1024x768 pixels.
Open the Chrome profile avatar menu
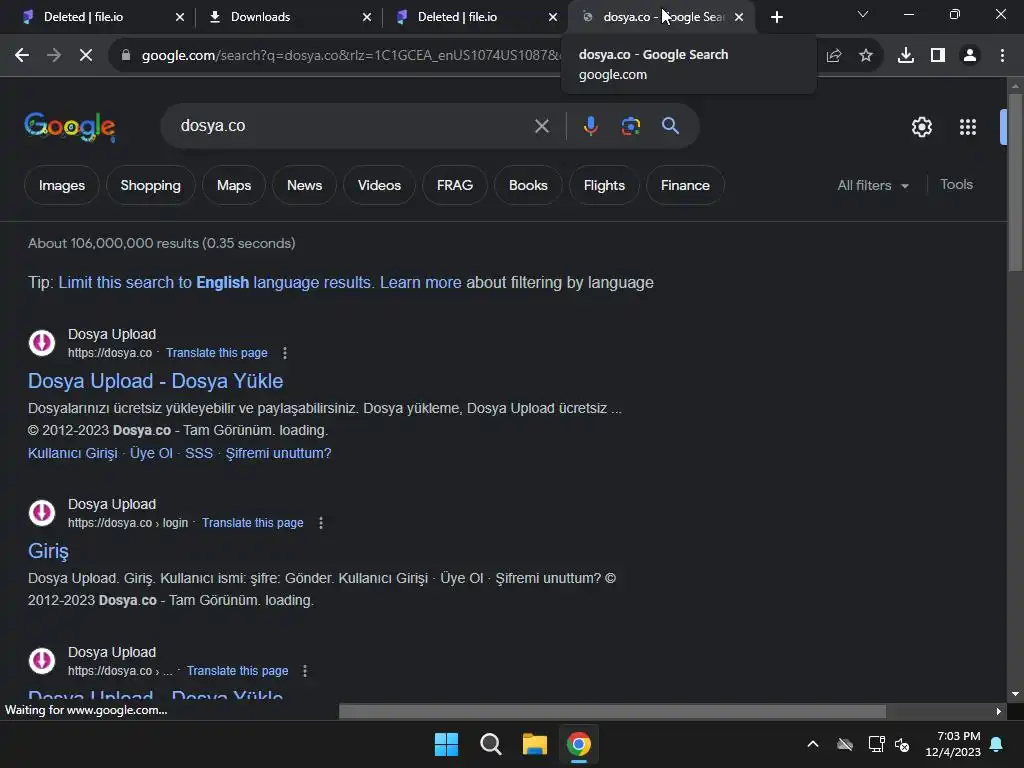[970, 56]
